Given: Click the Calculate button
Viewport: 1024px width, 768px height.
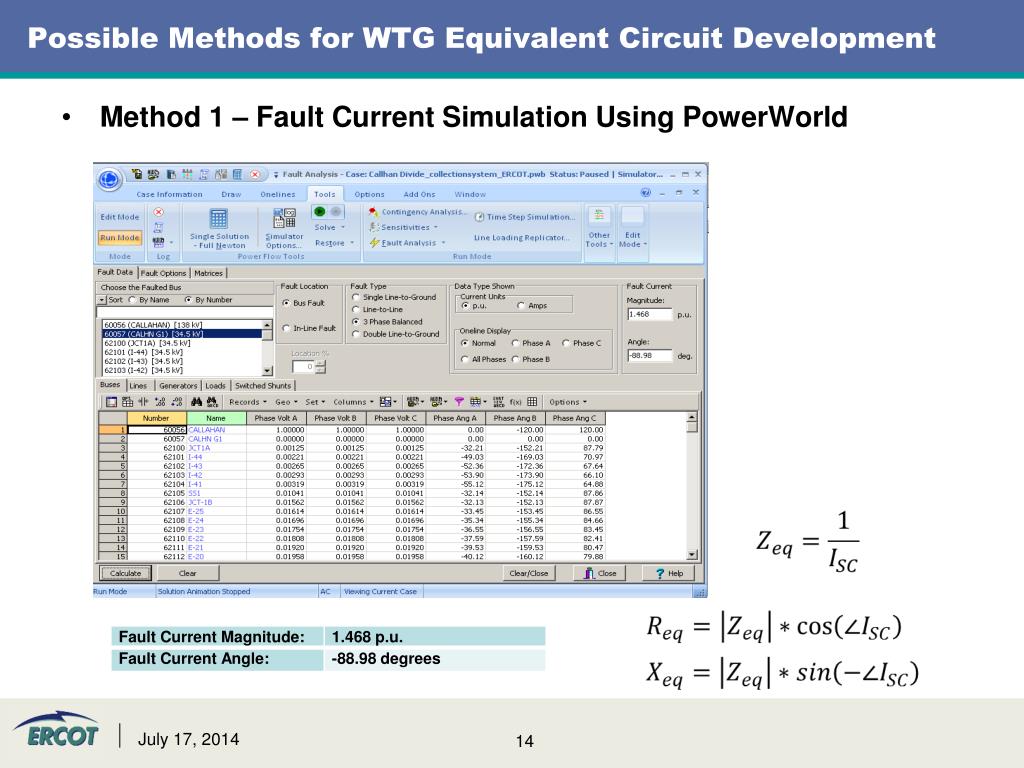Looking at the screenshot, I should (x=125, y=573).
